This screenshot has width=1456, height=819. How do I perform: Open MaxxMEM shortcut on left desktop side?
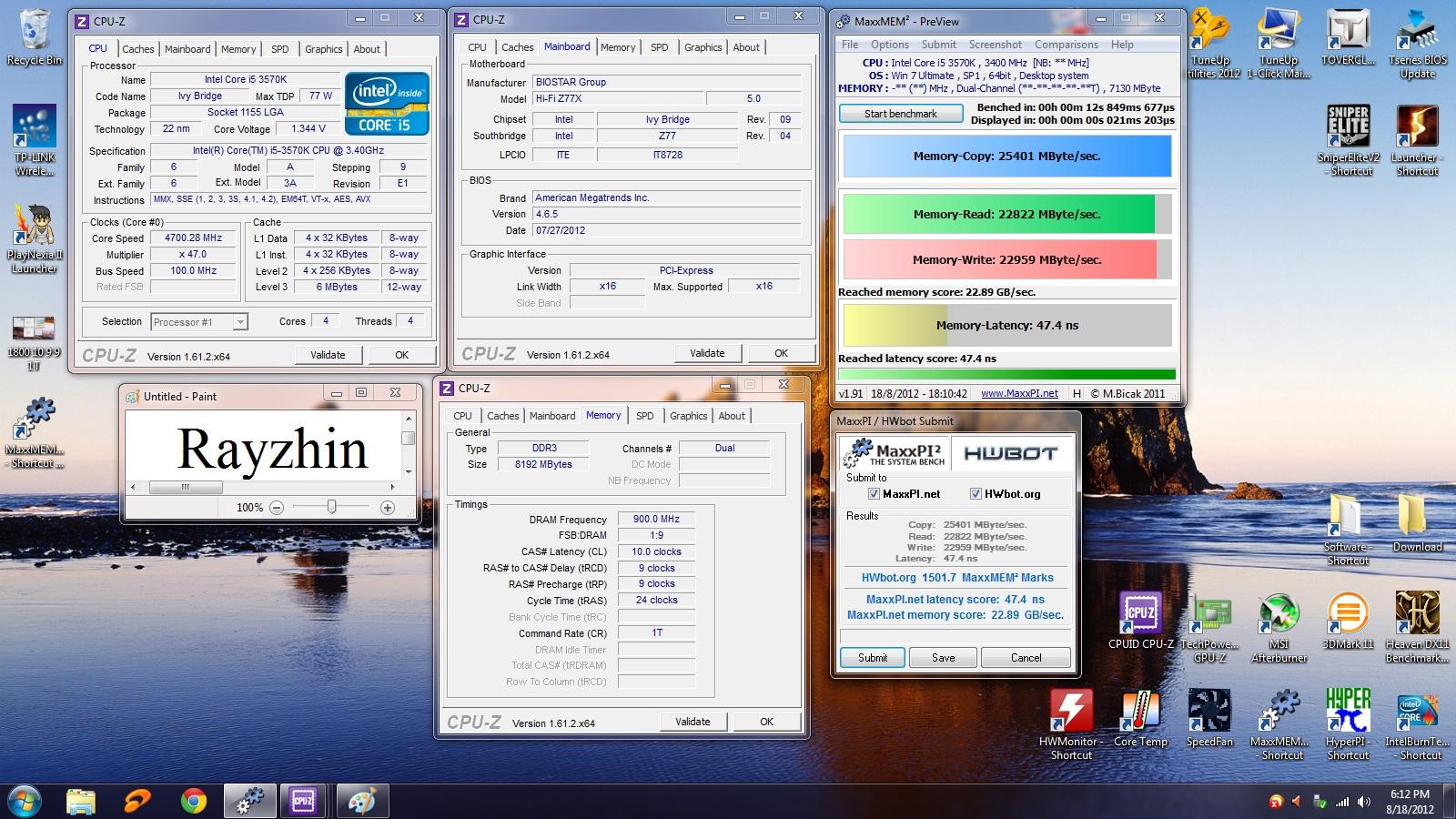34,434
